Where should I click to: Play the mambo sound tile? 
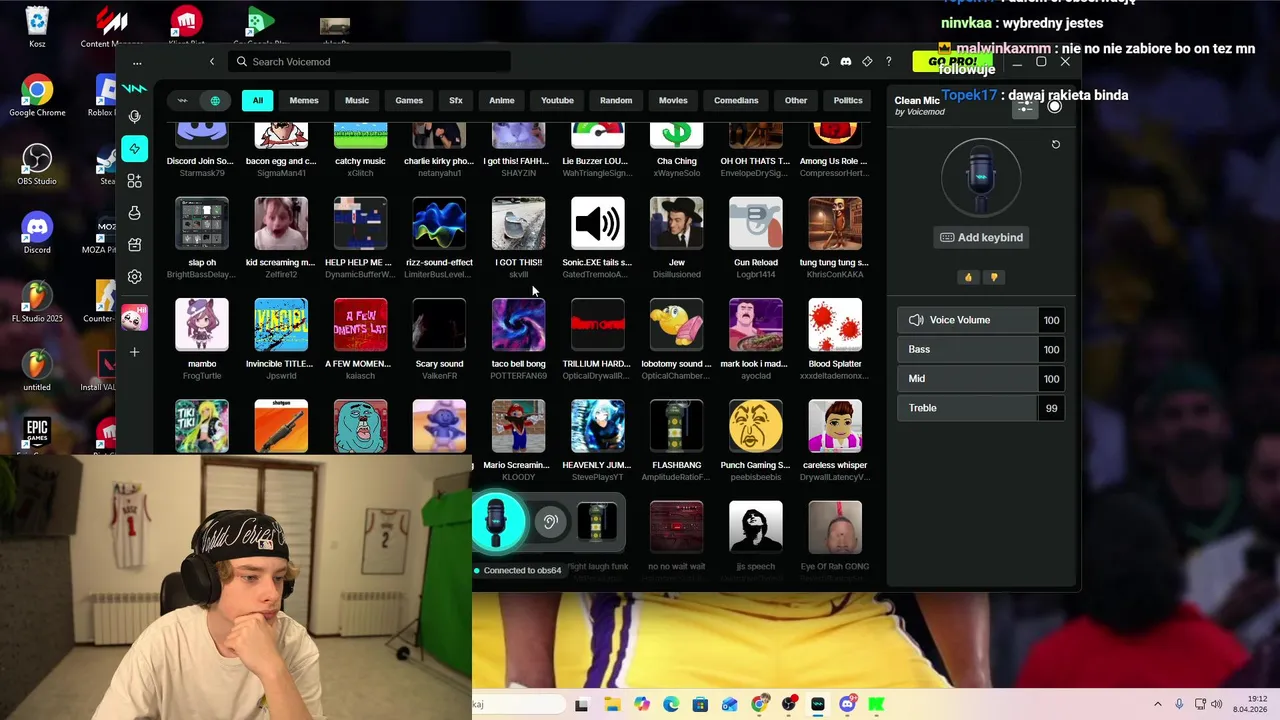pyautogui.click(x=202, y=325)
